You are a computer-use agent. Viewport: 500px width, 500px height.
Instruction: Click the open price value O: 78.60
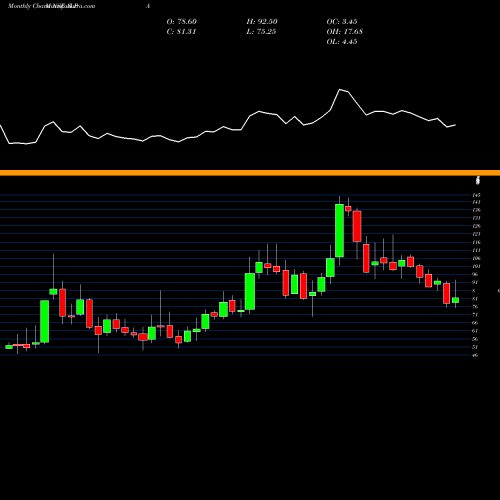pyautogui.click(x=182, y=22)
